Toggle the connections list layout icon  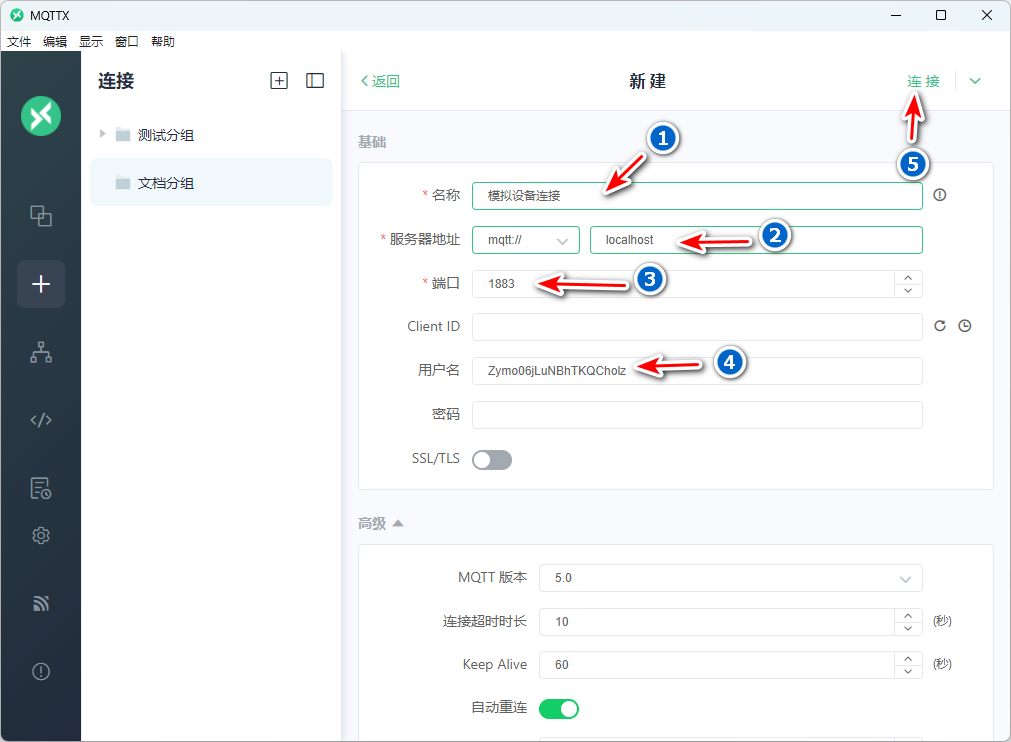tap(315, 81)
